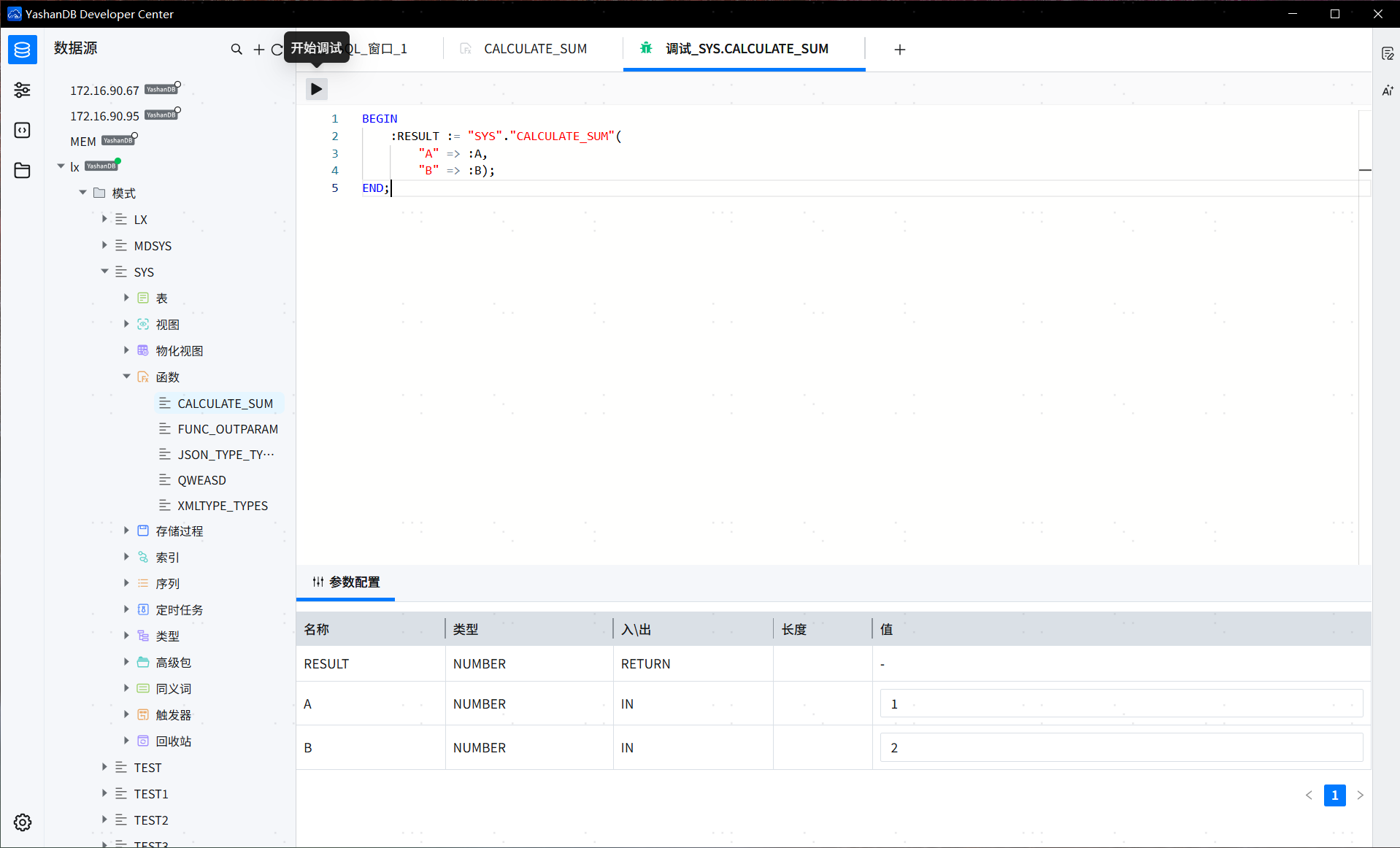Switch to the CALCULATE_SUM tab
1400x848 pixels.
535,48
